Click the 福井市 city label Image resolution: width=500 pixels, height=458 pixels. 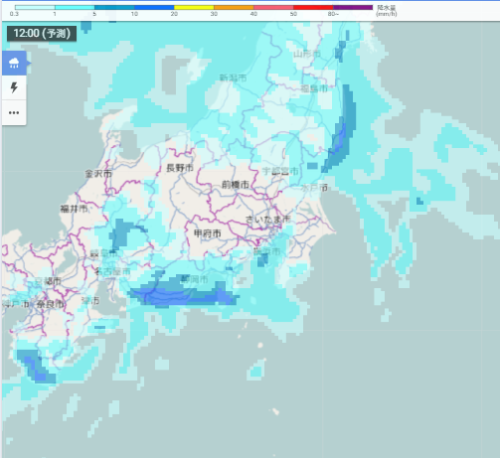(74, 209)
